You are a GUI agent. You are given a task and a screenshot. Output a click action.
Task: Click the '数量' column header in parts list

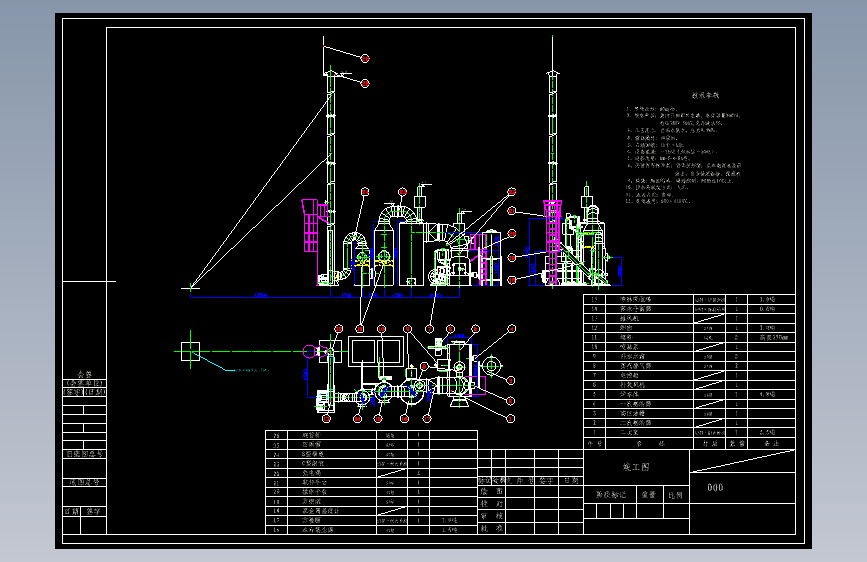pyautogui.click(x=737, y=444)
